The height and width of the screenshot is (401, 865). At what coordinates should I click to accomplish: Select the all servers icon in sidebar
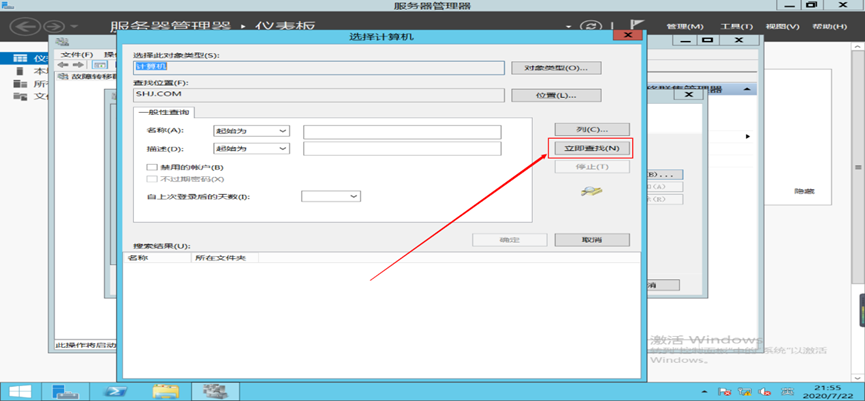tap(20, 84)
